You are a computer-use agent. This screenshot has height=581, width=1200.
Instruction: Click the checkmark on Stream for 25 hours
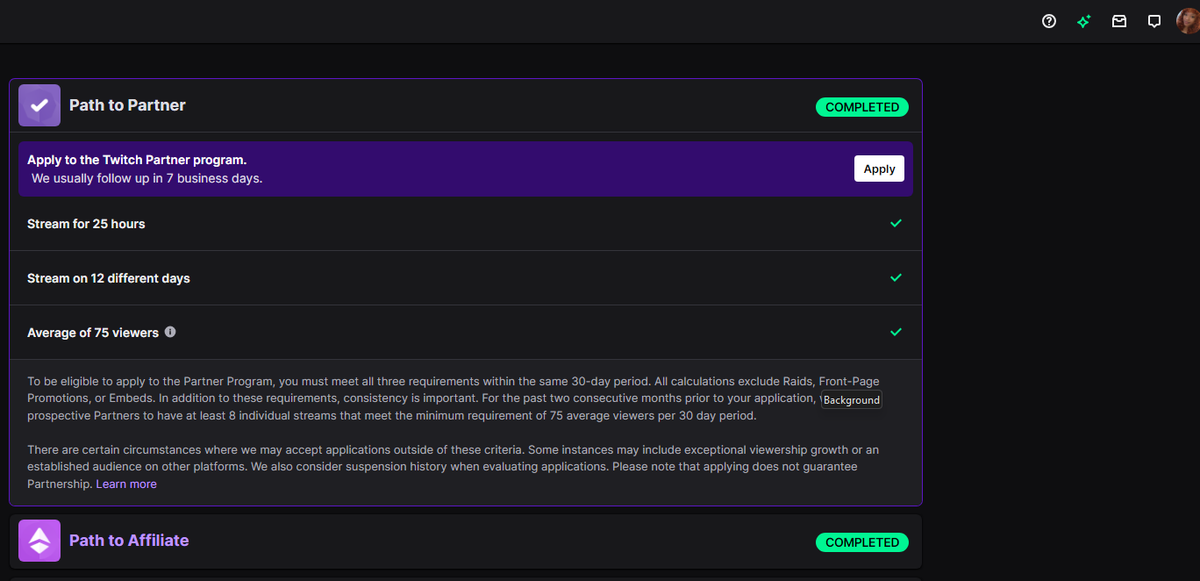pos(896,223)
